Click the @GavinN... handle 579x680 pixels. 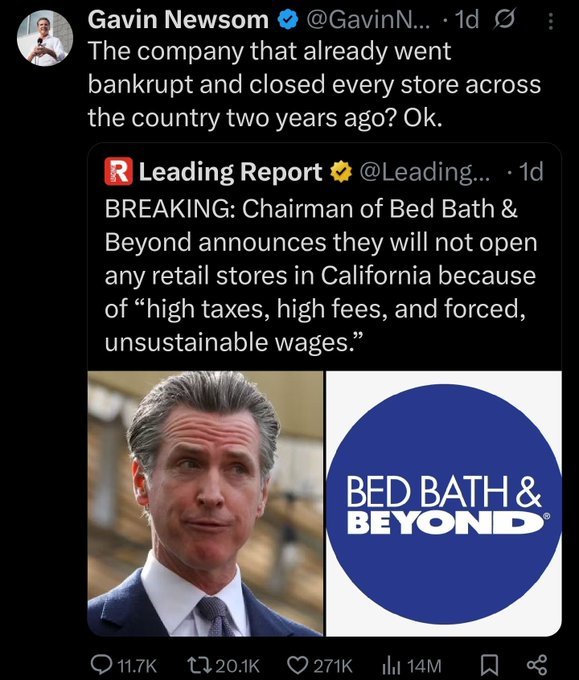click(x=369, y=20)
